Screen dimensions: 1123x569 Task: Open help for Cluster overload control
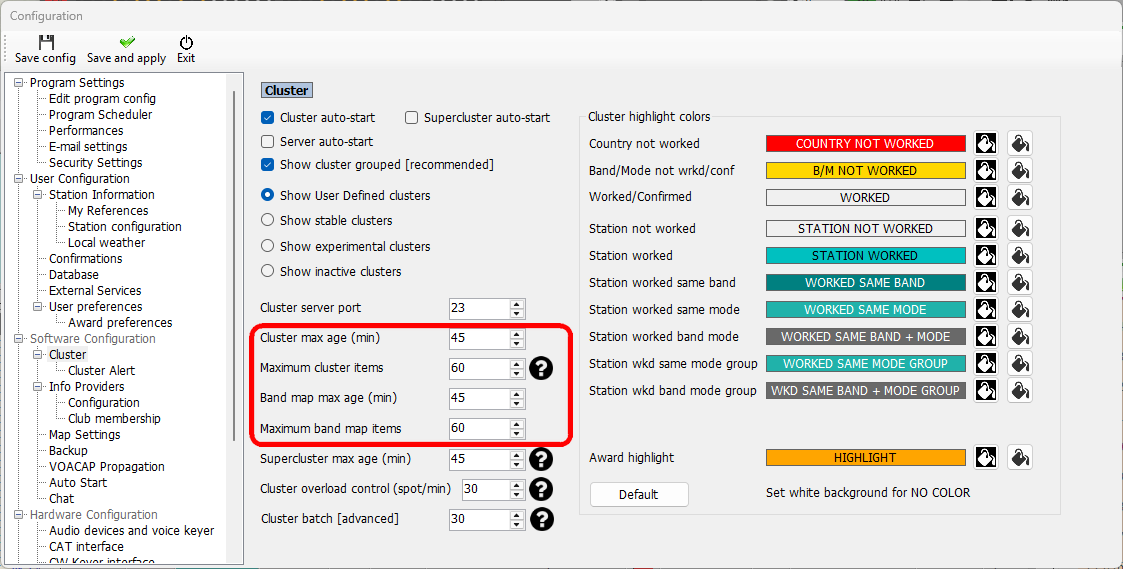pos(541,489)
